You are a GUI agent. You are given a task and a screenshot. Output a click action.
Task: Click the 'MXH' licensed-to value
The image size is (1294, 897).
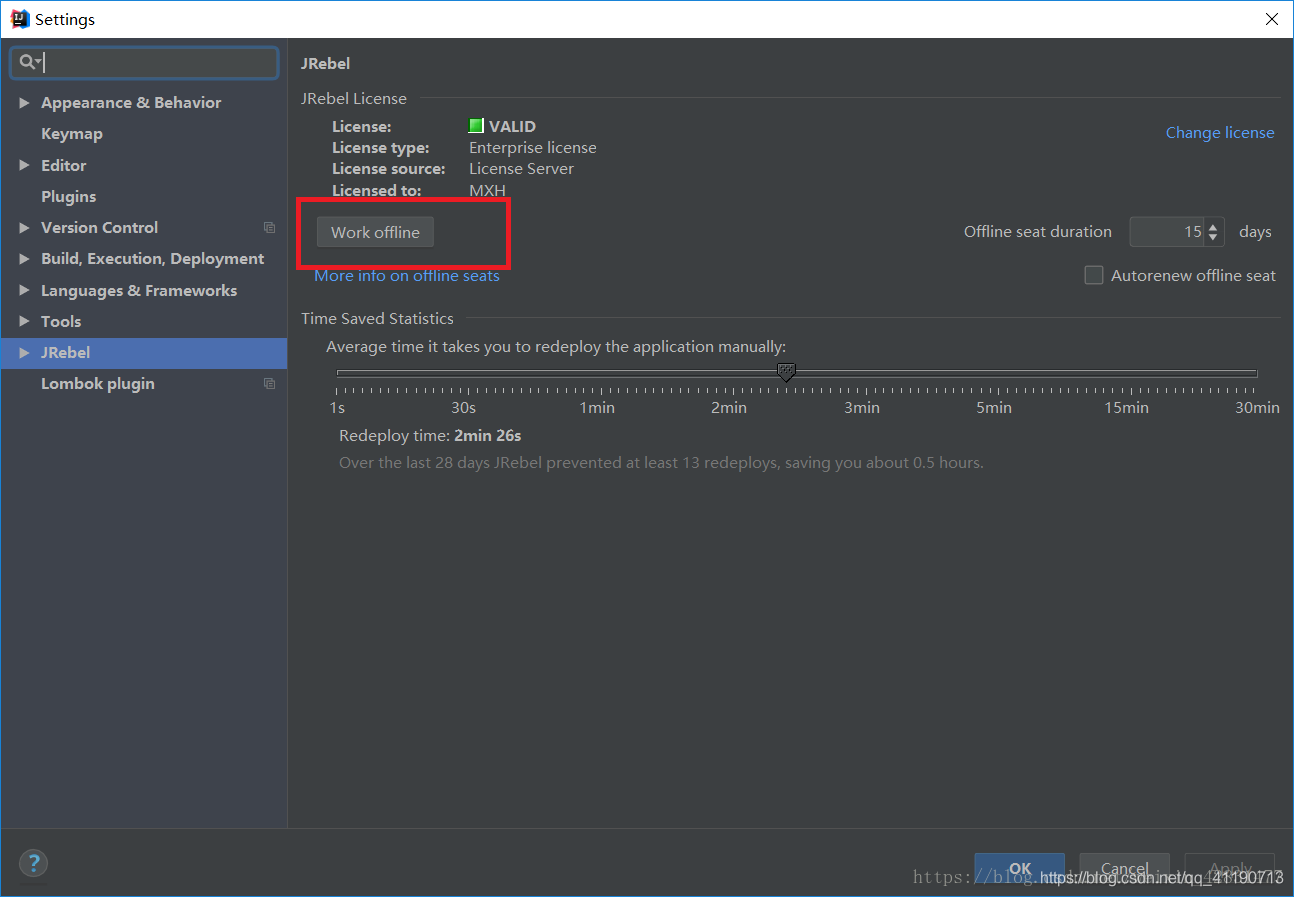487,190
